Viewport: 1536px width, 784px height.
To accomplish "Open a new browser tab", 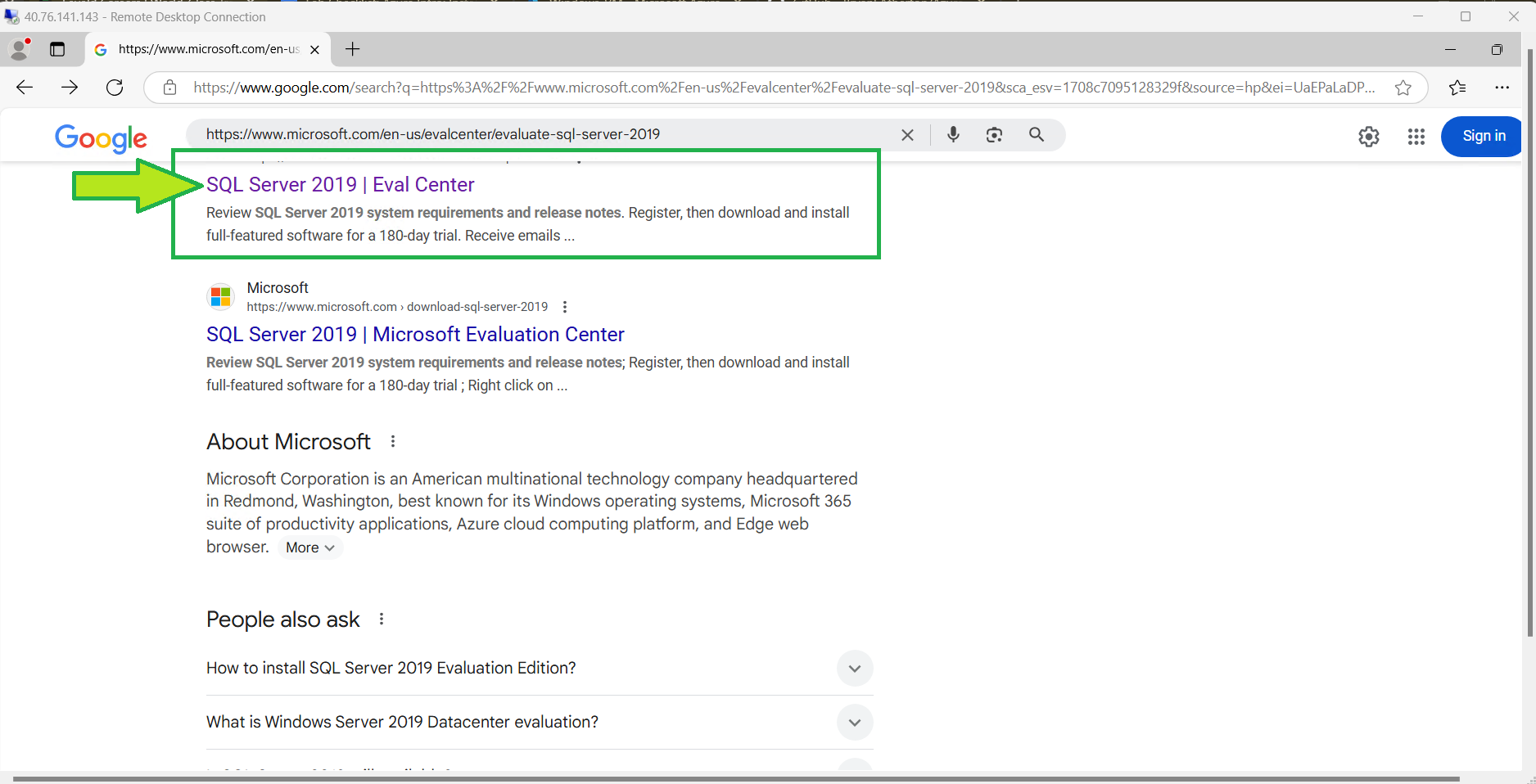I will pyautogui.click(x=353, y=49).
